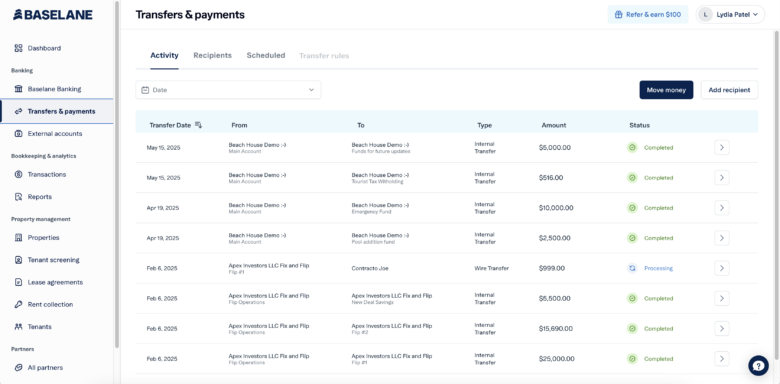This screenshot has width=780, height=384.
Task: Click the Status column header
Action: [x=639, y=125]
